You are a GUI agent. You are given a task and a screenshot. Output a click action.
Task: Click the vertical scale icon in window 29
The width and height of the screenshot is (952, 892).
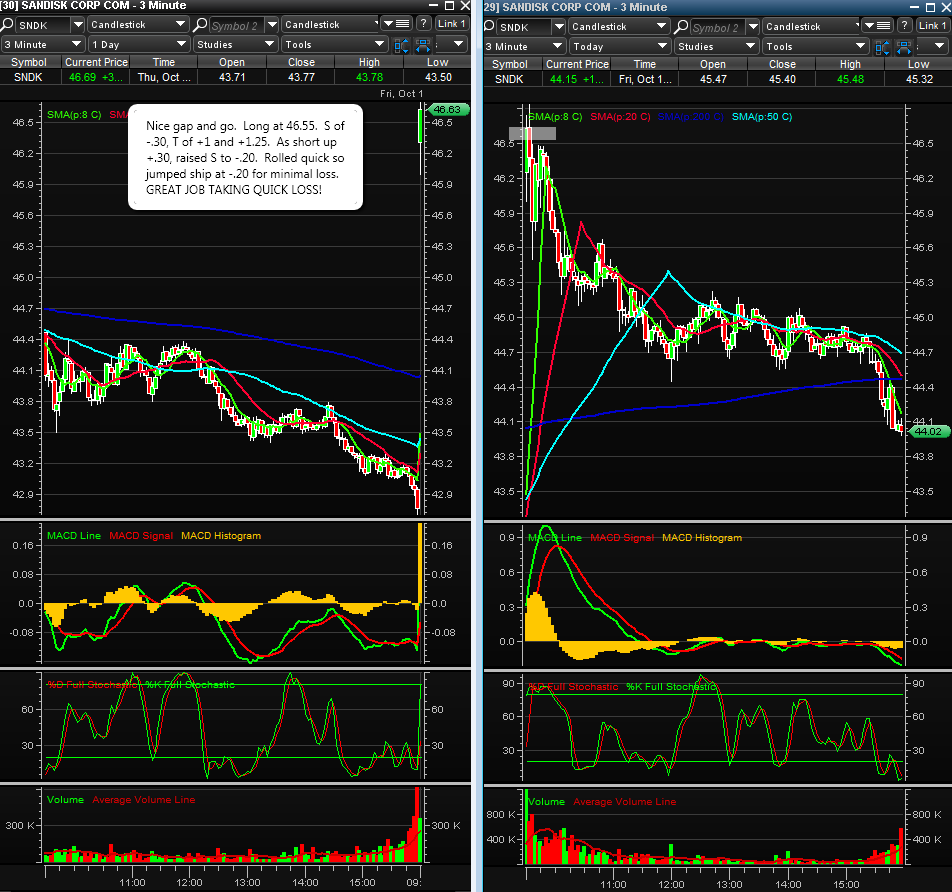[882, 47]
